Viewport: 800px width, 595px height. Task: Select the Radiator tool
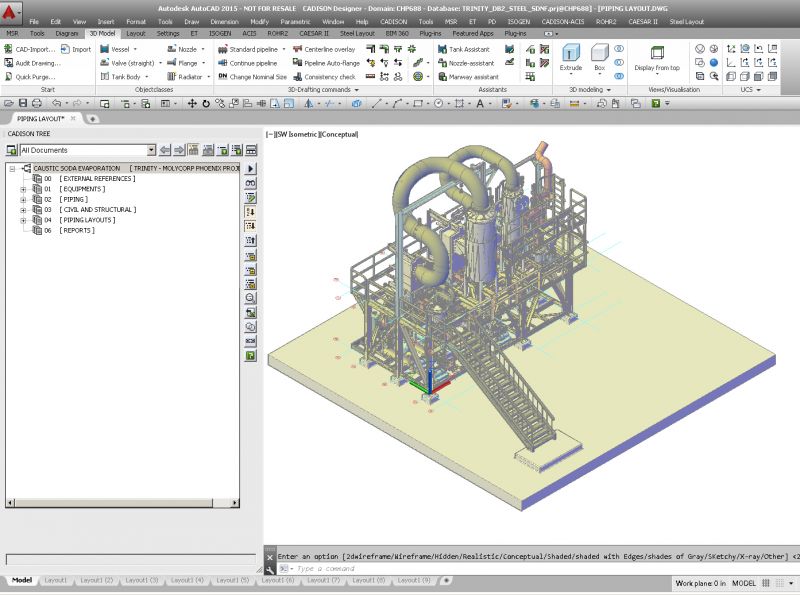(x=185, y=77)
